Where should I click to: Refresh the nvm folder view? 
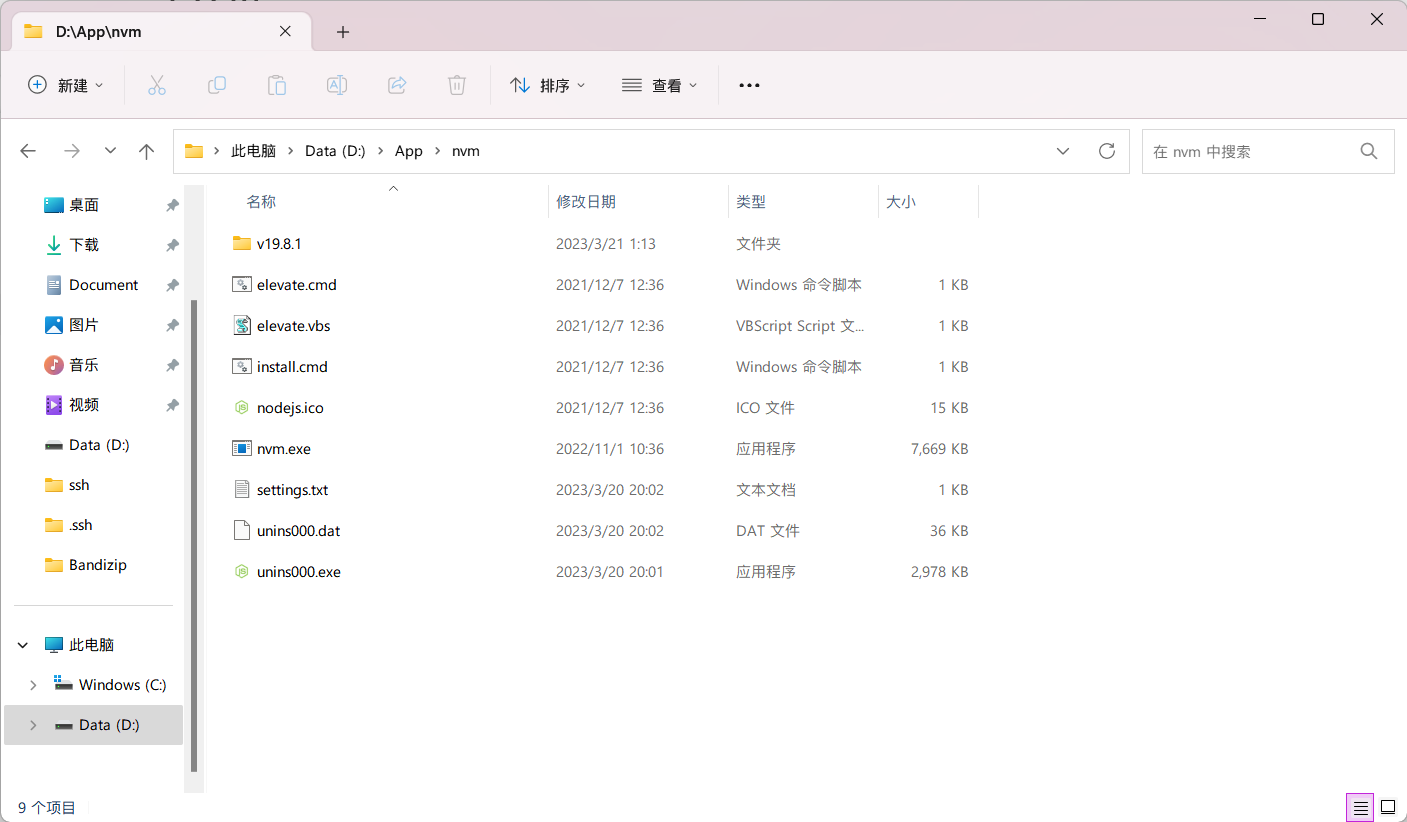pos(1107,151)
